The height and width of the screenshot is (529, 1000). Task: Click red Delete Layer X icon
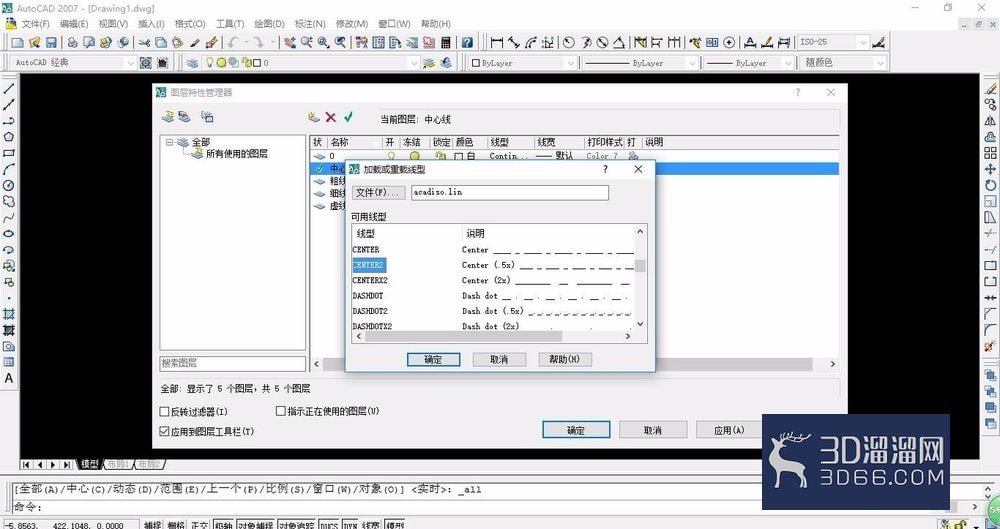(330, 117)
